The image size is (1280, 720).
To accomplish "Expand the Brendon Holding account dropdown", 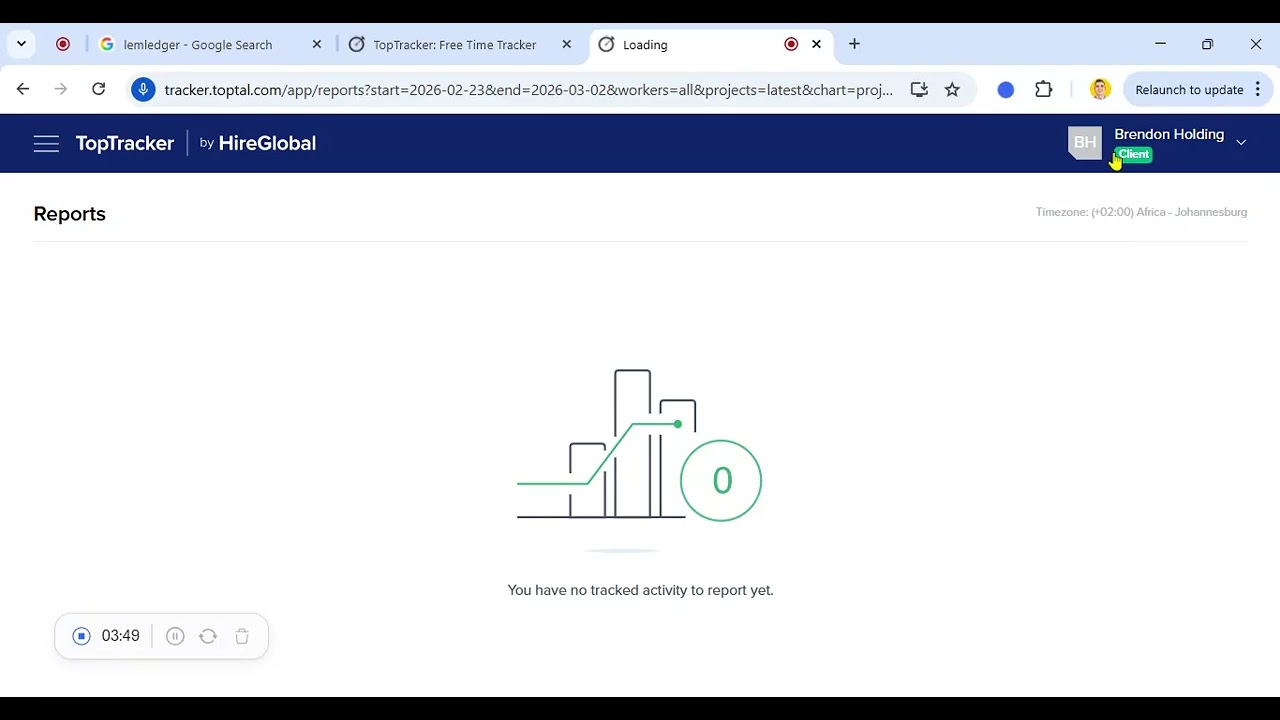I will (x=1241, y=143).
